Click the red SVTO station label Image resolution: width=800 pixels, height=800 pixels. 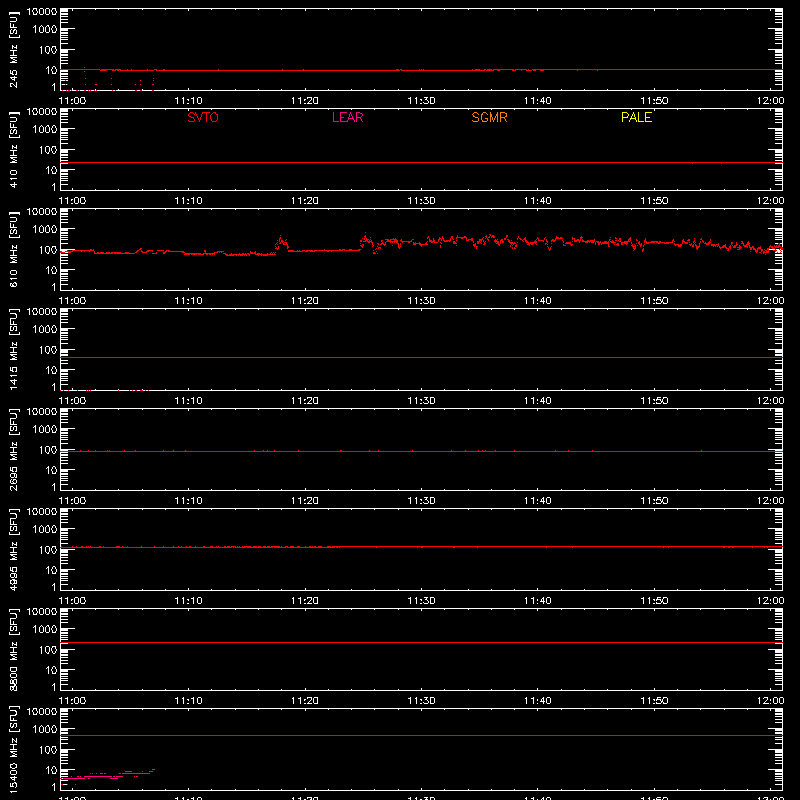[203, 117]
